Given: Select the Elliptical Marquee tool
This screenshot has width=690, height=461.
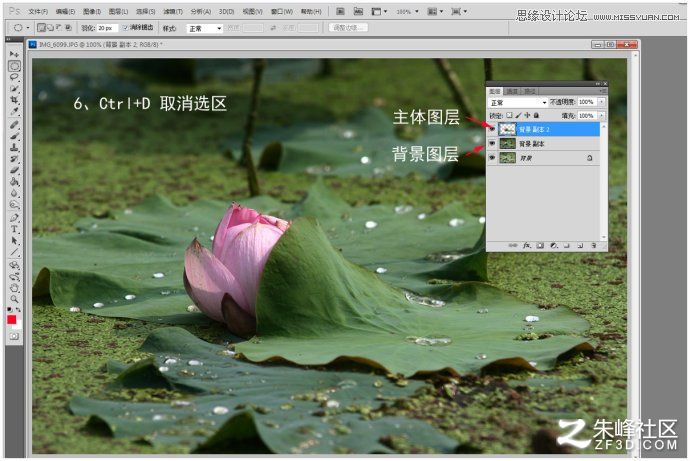Looking at the screenshot, I should 15,66.
